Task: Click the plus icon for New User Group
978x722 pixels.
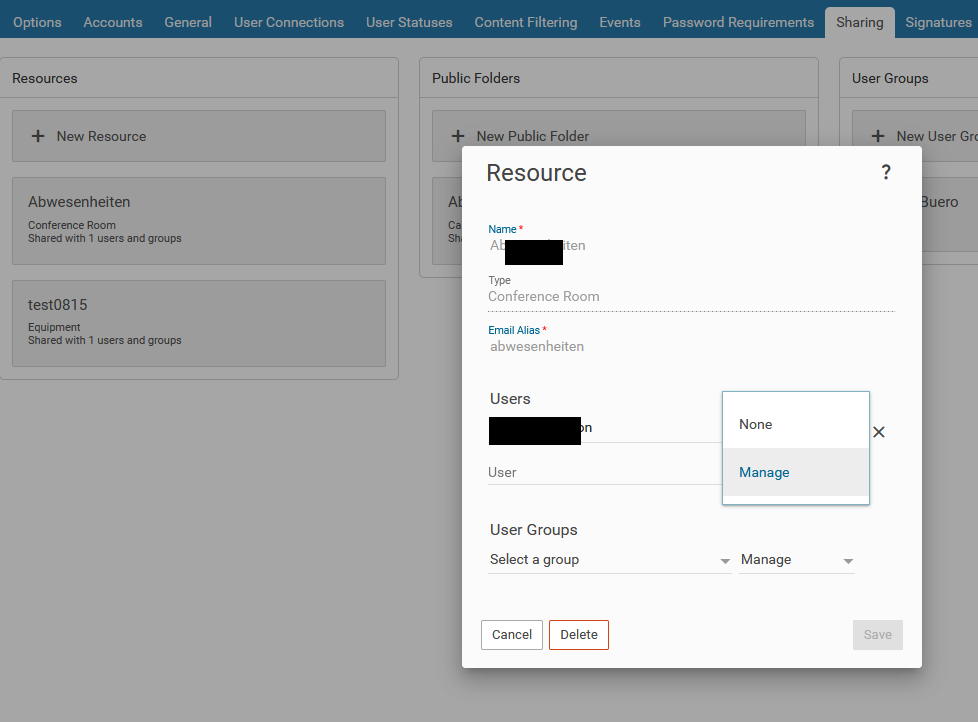Action: coord(878,136)
